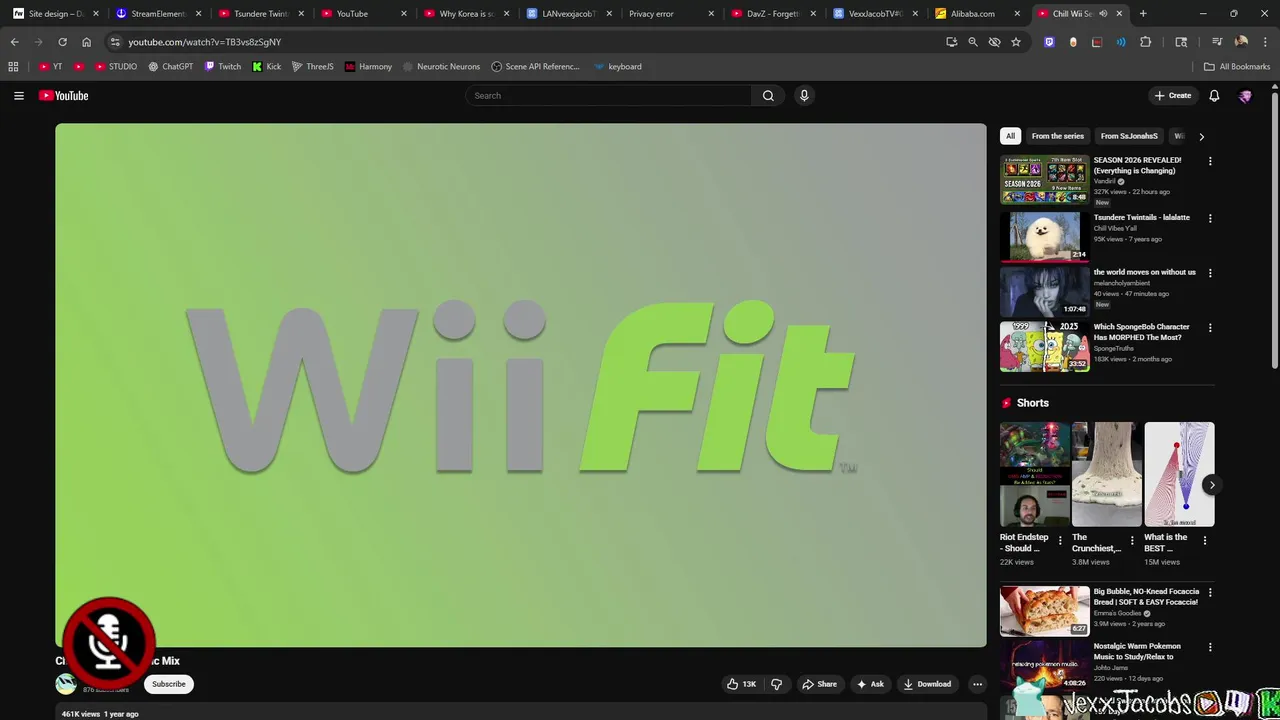Viewport: 1280px width, 720px height.
Task: Click the search magnifier button
Action: (x=768, y=96)
